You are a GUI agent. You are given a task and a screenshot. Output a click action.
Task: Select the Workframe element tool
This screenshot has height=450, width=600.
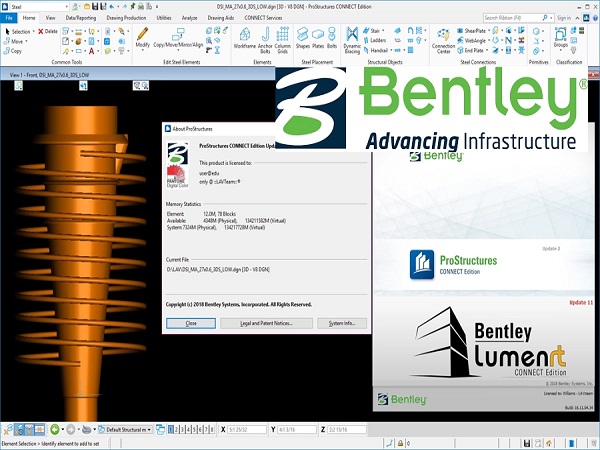[x=245, y=38]
